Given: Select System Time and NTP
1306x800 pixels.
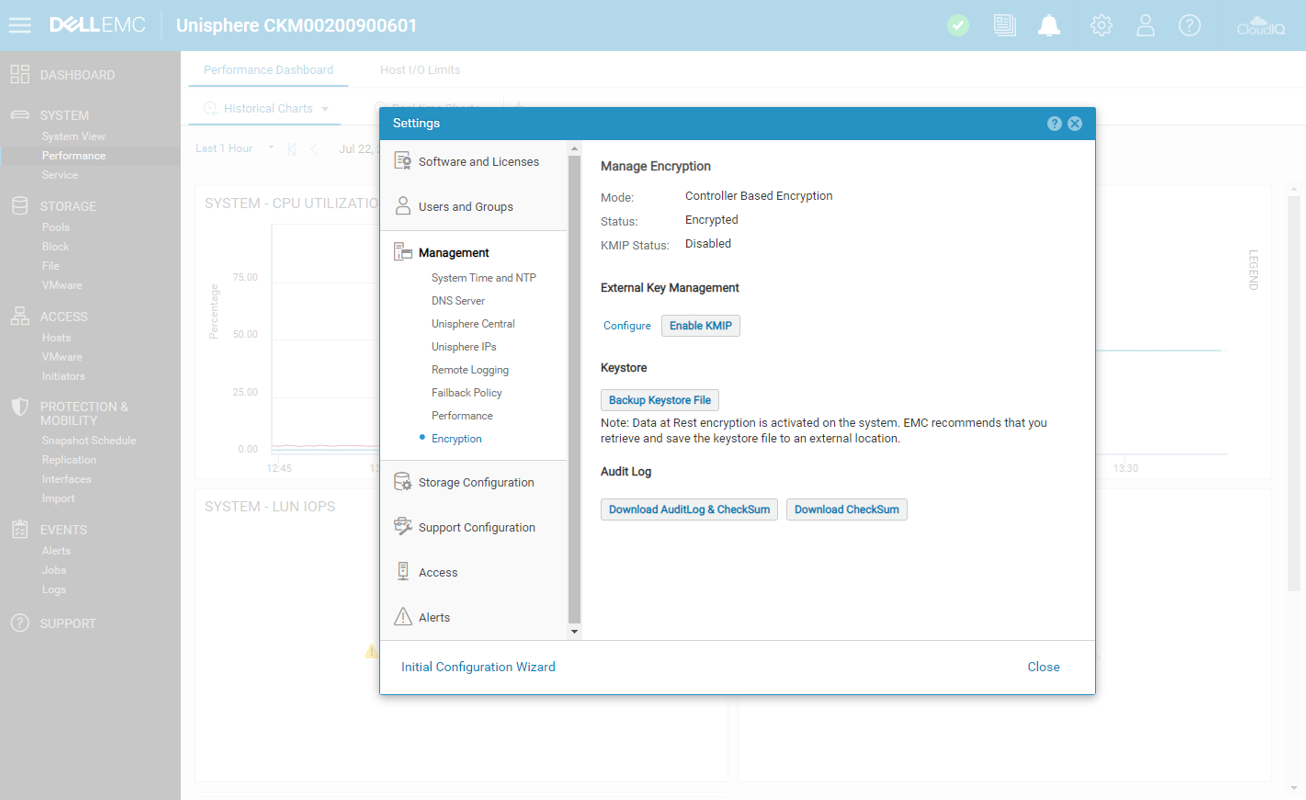Looking at the screenshot, I should point(484,278).
